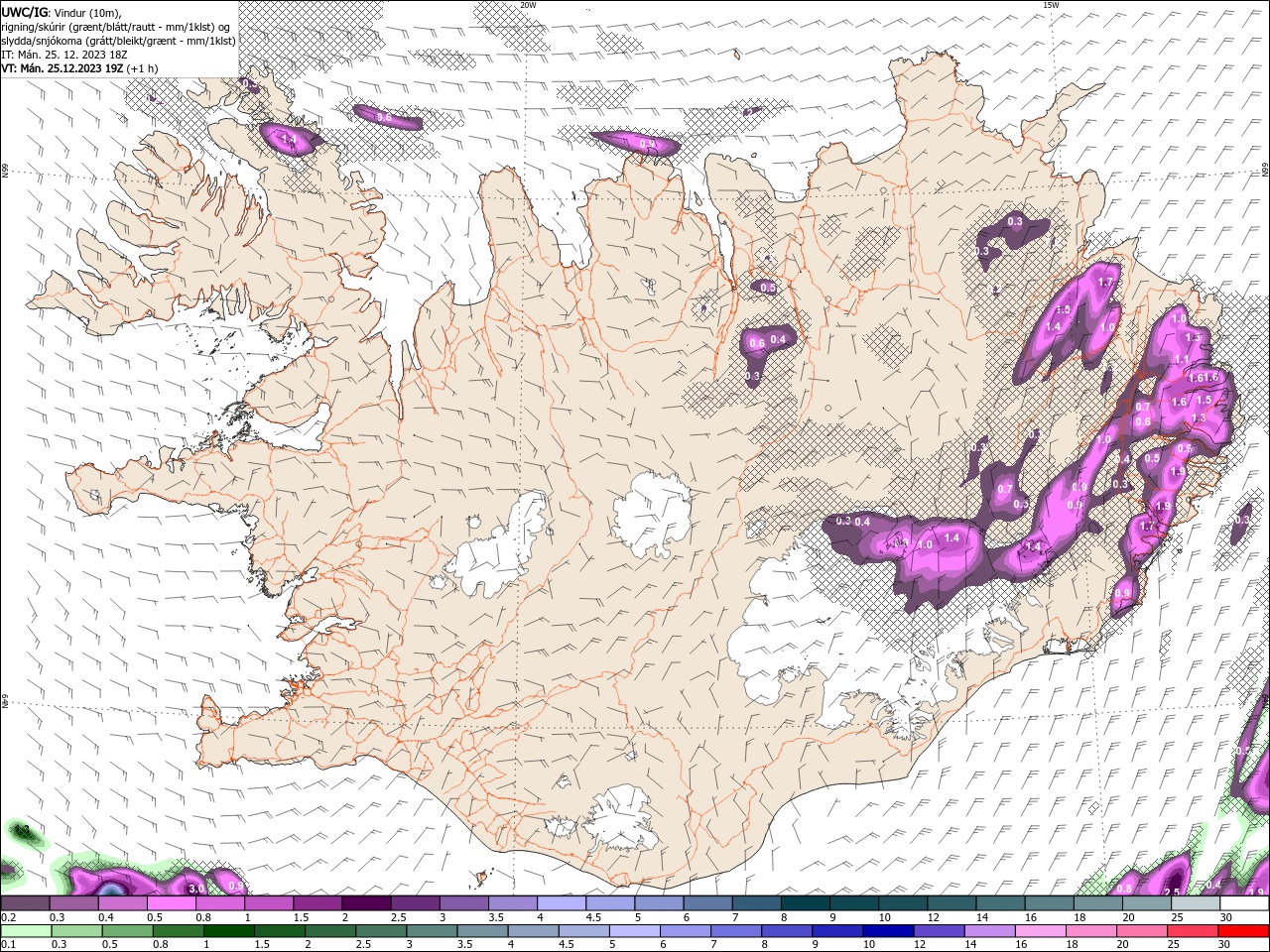Select the 'slydda/snjókoma' line in the header box
Image resolution: width=1270 pixels, height=952 pixels.
[x=119, y=41]
